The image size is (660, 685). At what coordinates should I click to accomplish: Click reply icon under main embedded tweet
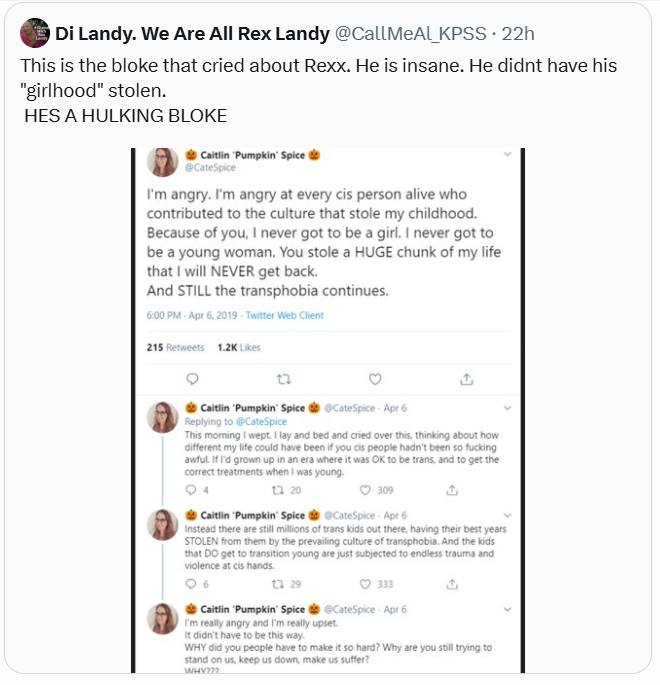point(193,379)
